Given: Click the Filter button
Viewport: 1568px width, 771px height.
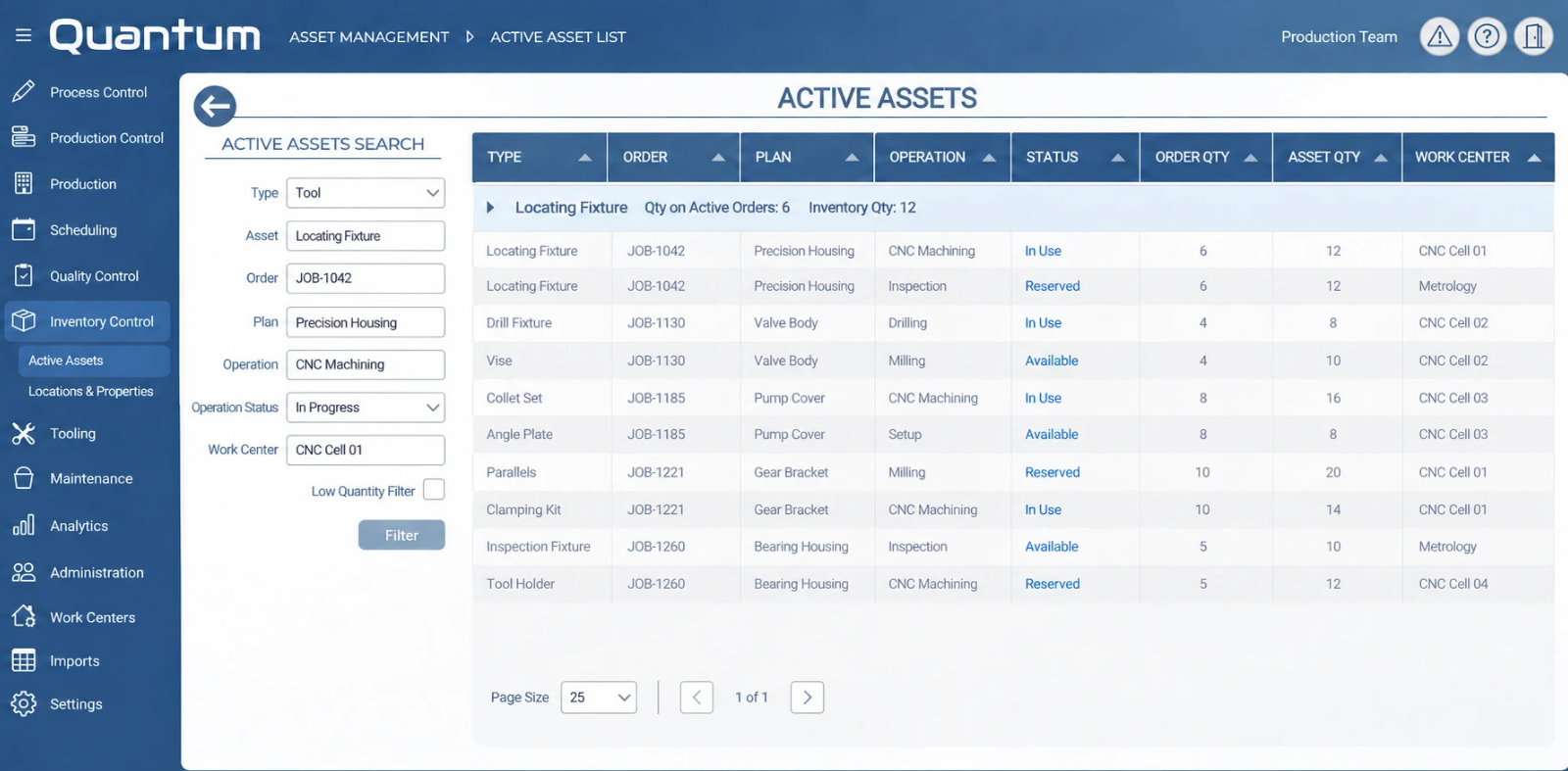Looking at the screenshot, I should (402, 535).
